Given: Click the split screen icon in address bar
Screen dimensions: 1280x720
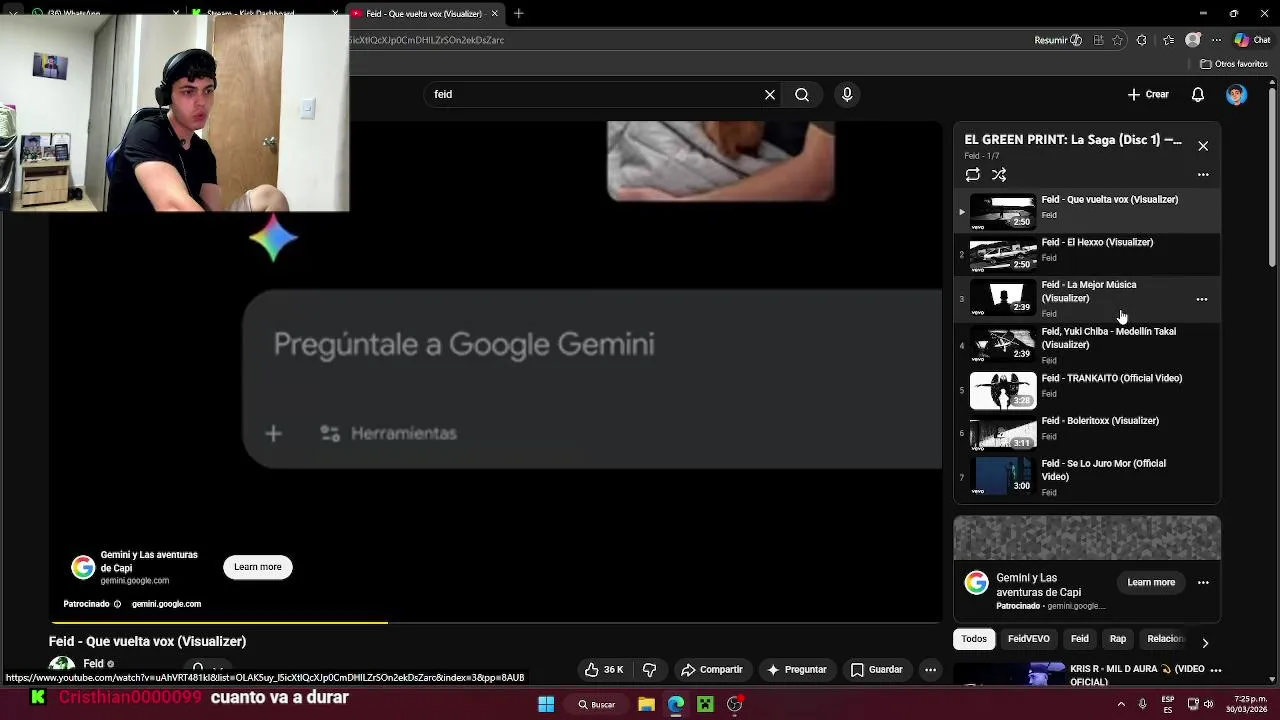Looking at the screenshot, I should tap(1098, 40).
